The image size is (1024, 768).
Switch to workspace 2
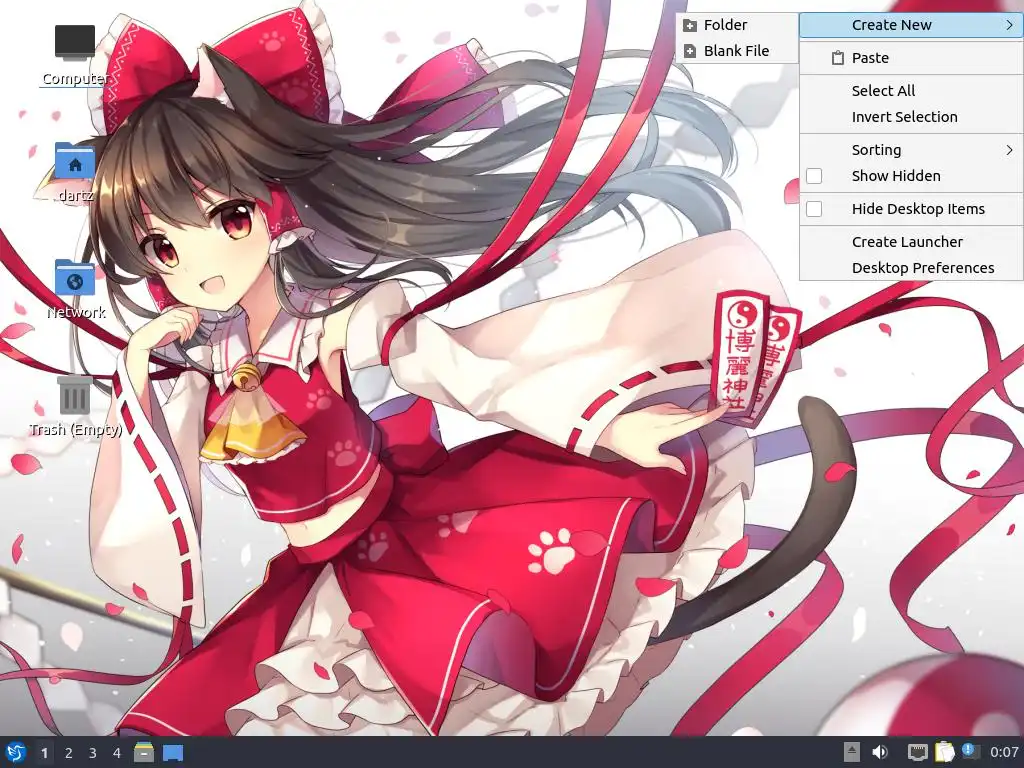point(69,753)
